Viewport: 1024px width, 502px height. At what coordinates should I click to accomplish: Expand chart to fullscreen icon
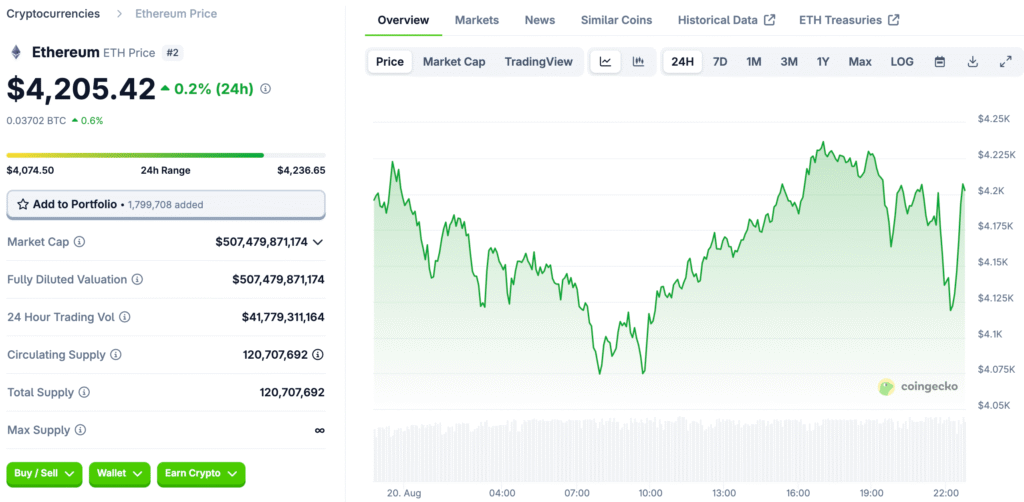(1006, 62)
